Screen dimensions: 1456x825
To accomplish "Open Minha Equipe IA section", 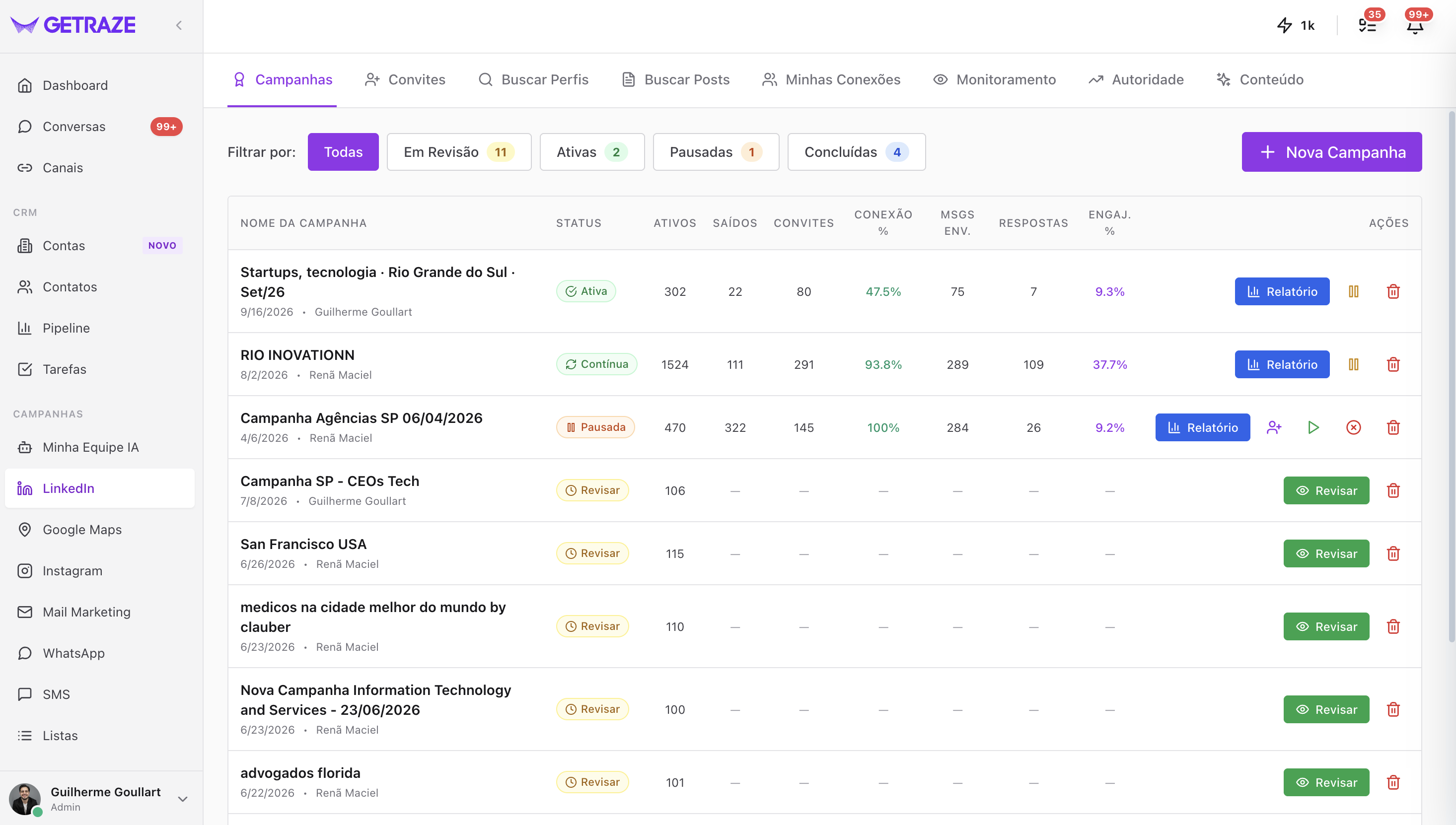I will [100, 447].
